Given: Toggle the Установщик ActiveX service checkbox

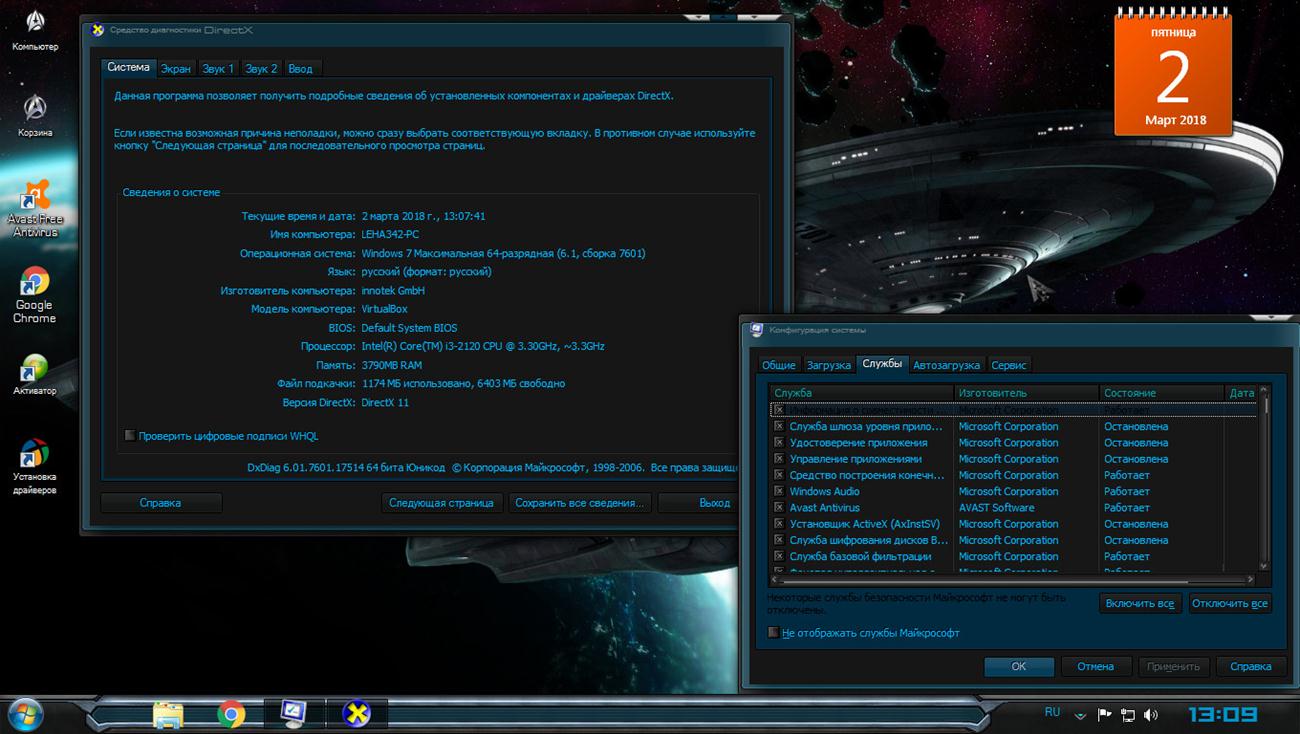Looking at the screenshot, I should click(x=779, y=524).
